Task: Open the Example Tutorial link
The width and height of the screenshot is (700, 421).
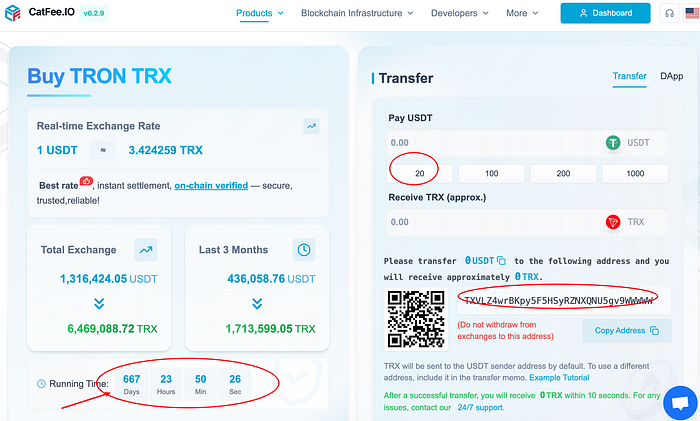Action: point(559,378)
